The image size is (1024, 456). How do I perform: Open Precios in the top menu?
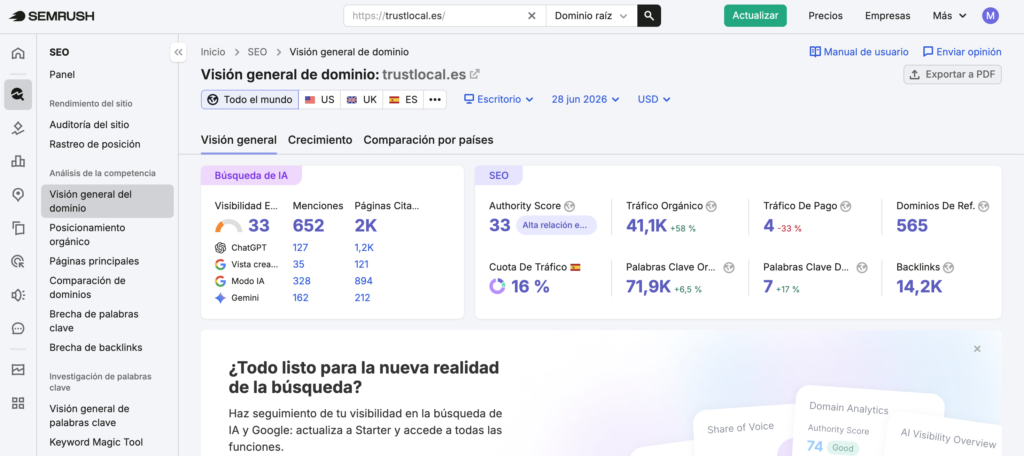pyautogui.click(x=825, y=16)
